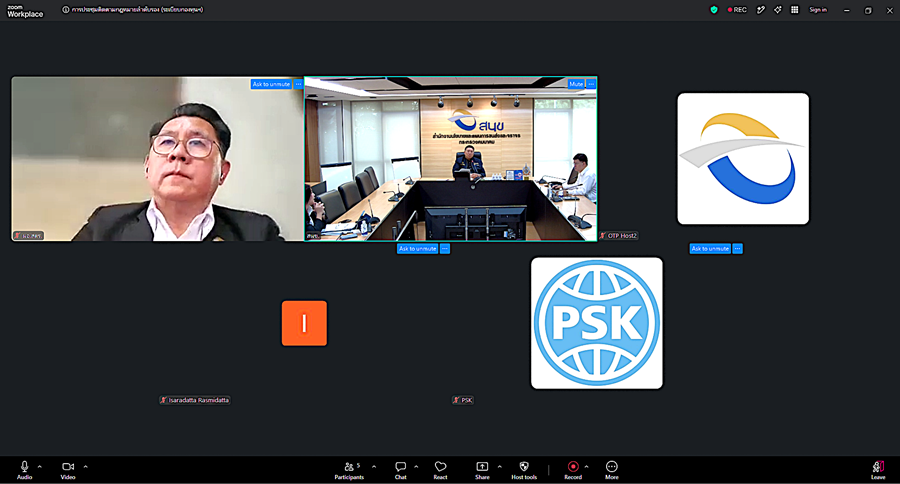Viewport: 900px width, 484px height.
Task: Click Ask to unmute on first video
Action: (x=271, y=84)
